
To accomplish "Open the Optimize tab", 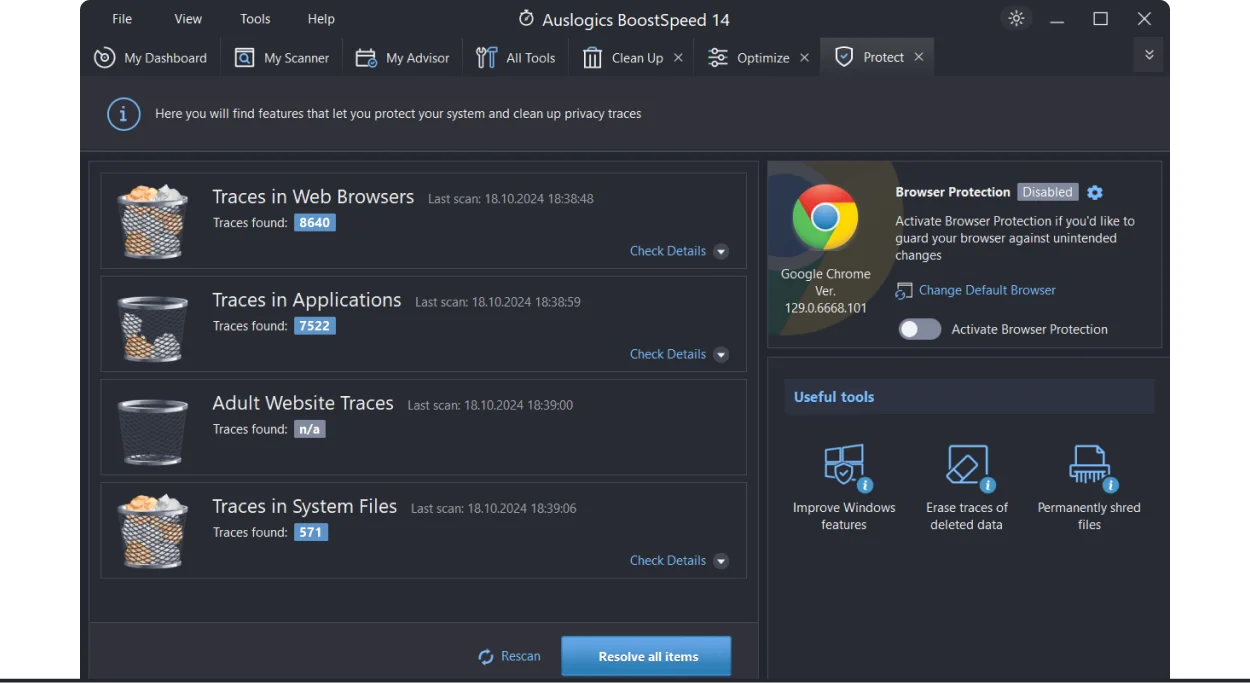I will (749, 58).
